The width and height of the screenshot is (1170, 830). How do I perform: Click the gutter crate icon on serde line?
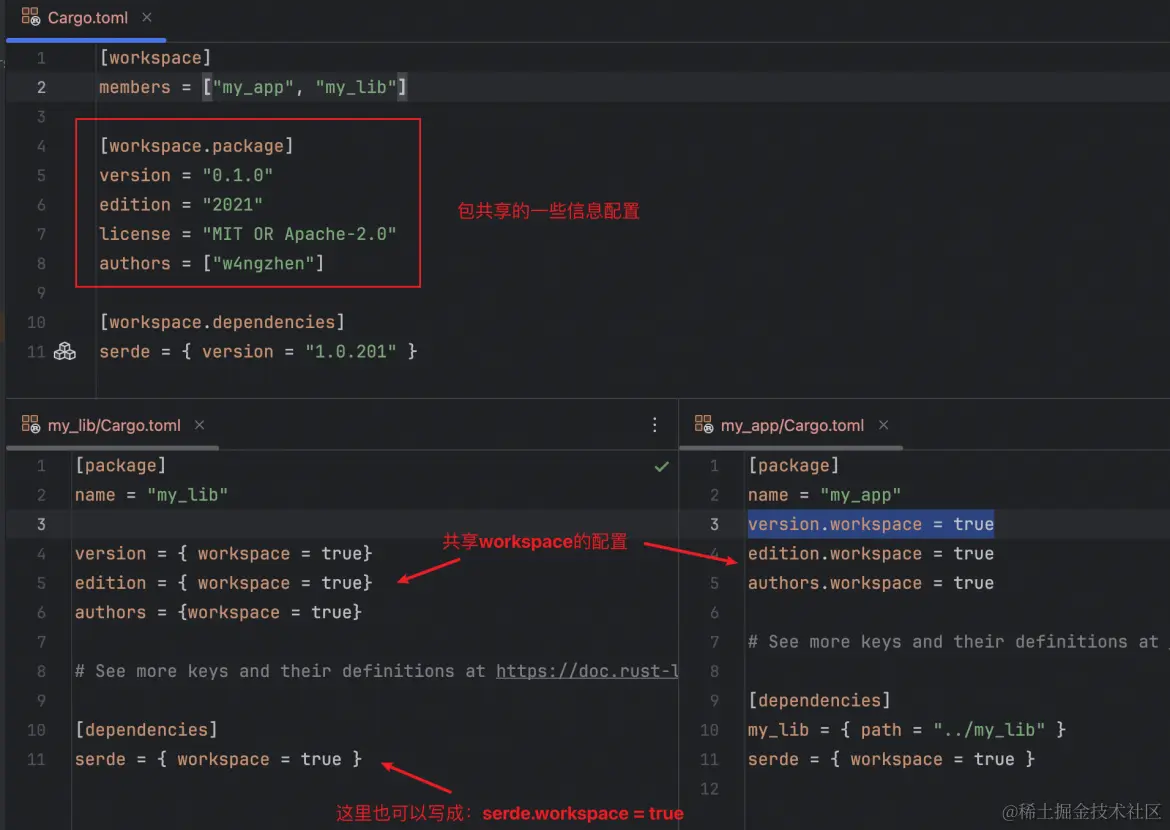point(65,351)
